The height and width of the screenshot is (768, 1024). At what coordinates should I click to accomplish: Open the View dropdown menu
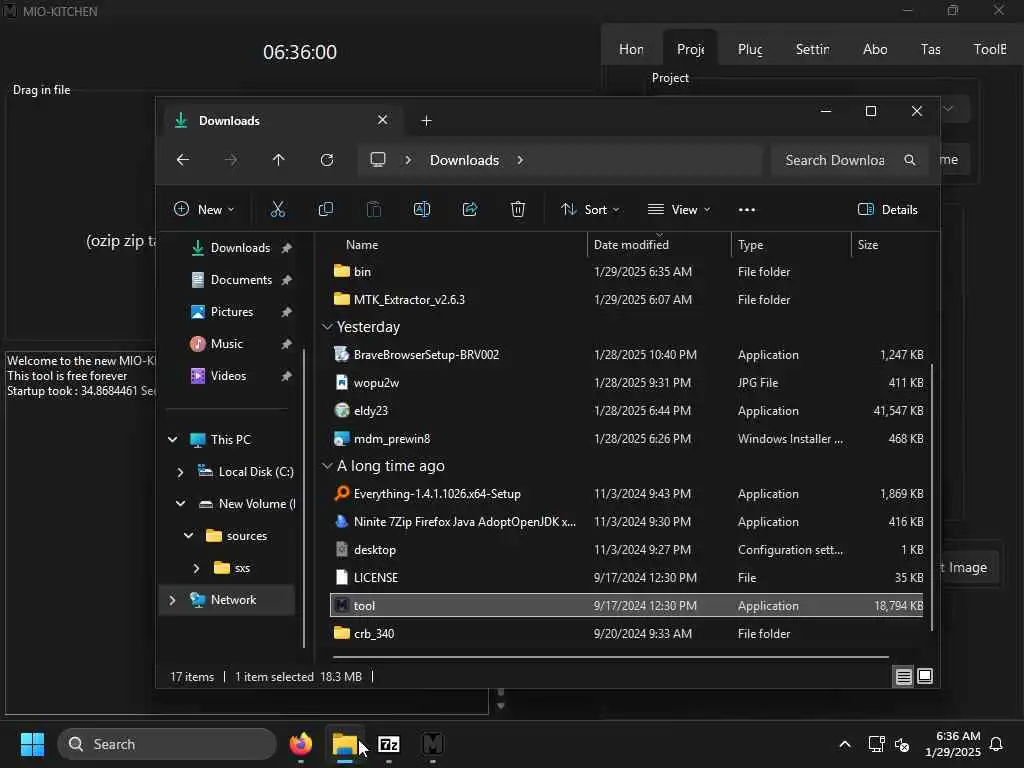679,210
